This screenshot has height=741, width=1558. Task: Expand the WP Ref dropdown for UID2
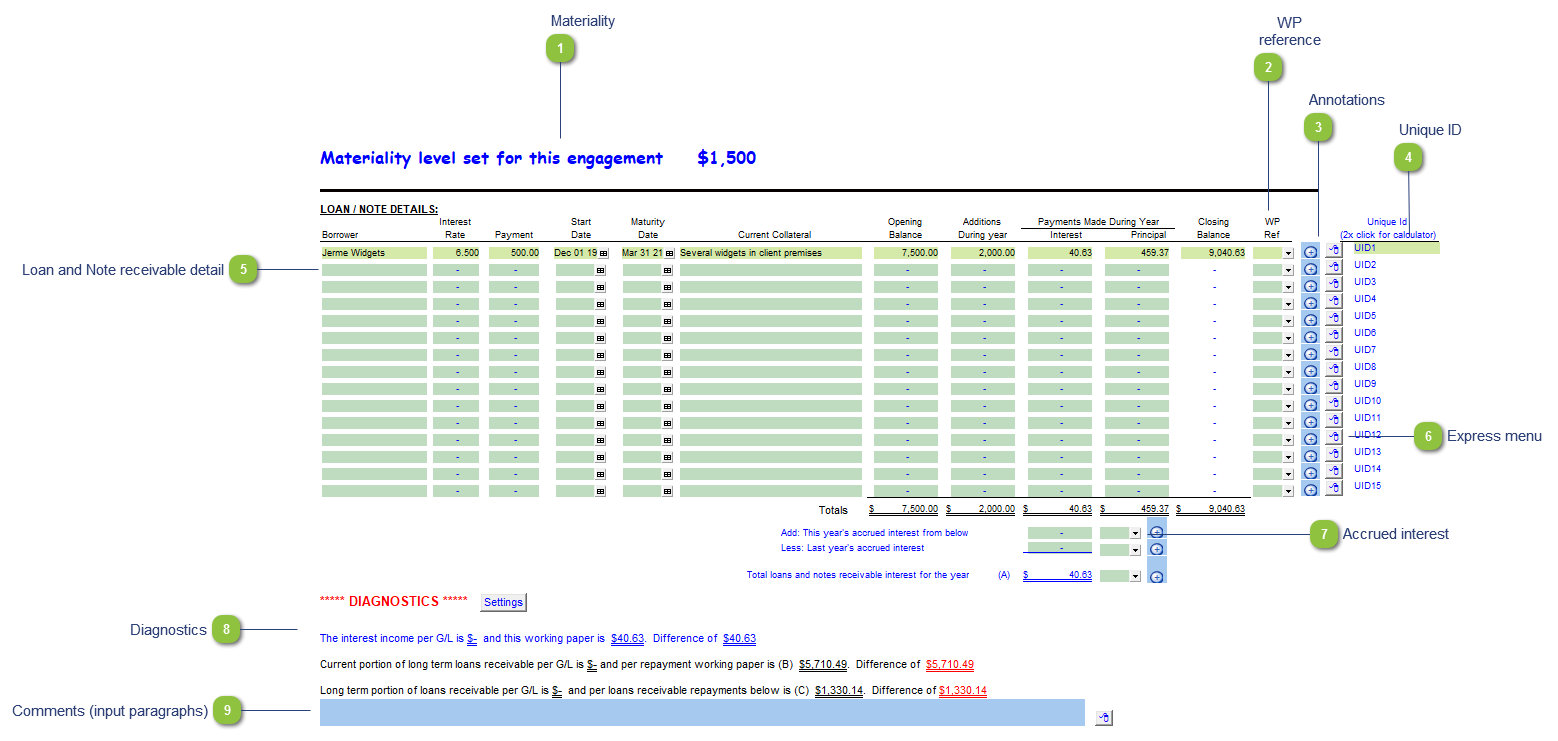(x=1288, y=270)
